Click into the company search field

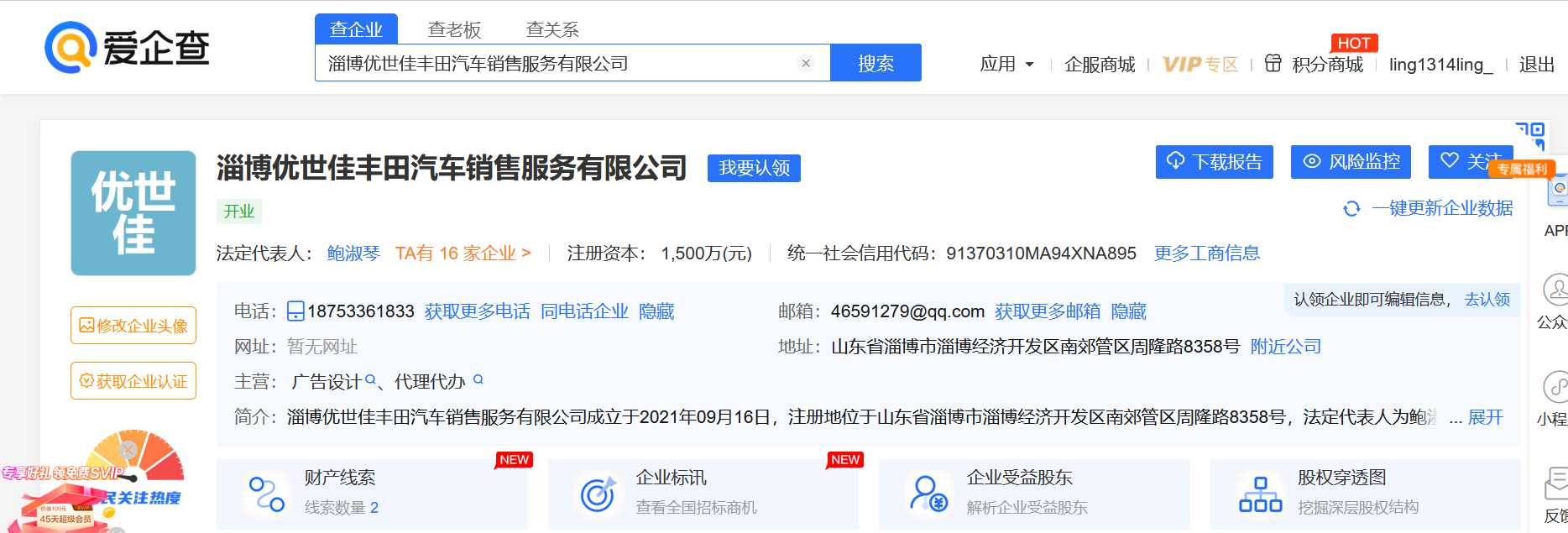[x=554, y=63]
